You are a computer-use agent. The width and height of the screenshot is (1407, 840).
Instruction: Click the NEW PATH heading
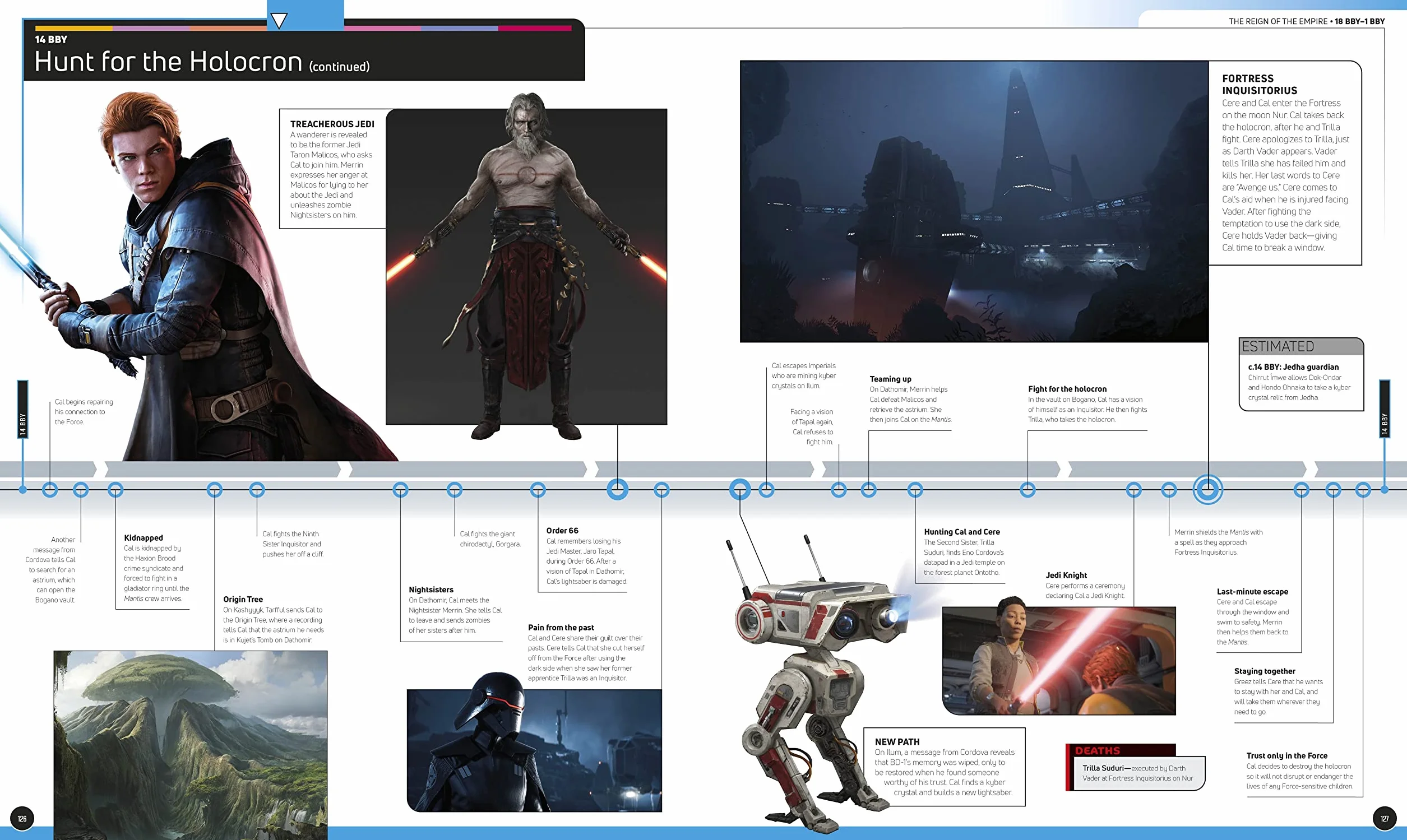point(897,741)
